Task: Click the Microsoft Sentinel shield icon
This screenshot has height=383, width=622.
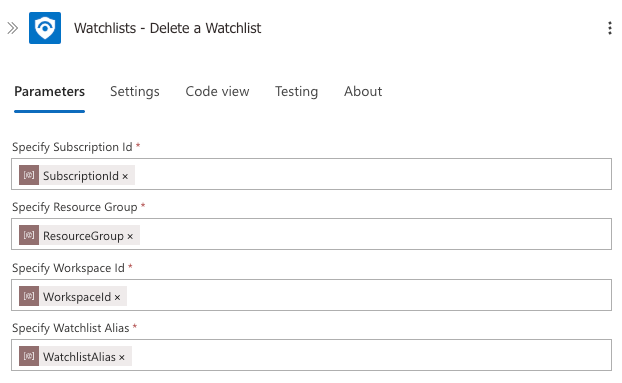Action: [x=45, y=28]
